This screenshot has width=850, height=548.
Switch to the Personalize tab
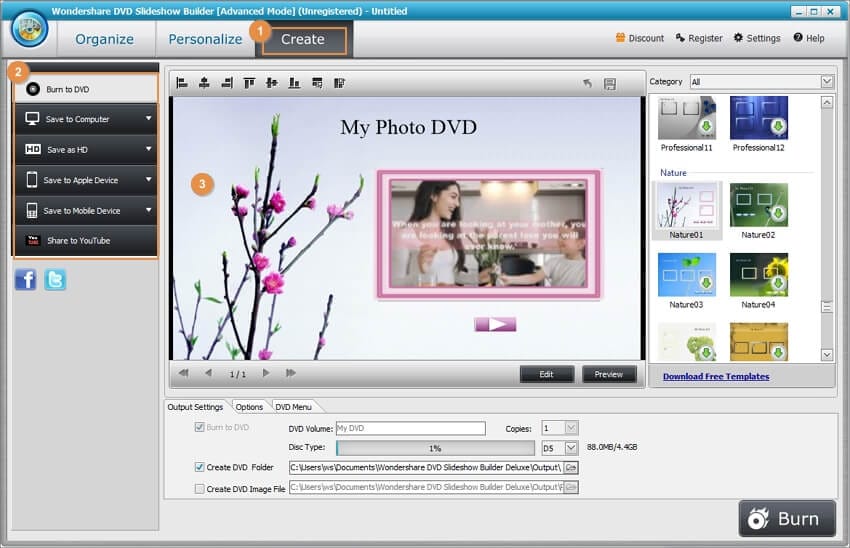205,39
